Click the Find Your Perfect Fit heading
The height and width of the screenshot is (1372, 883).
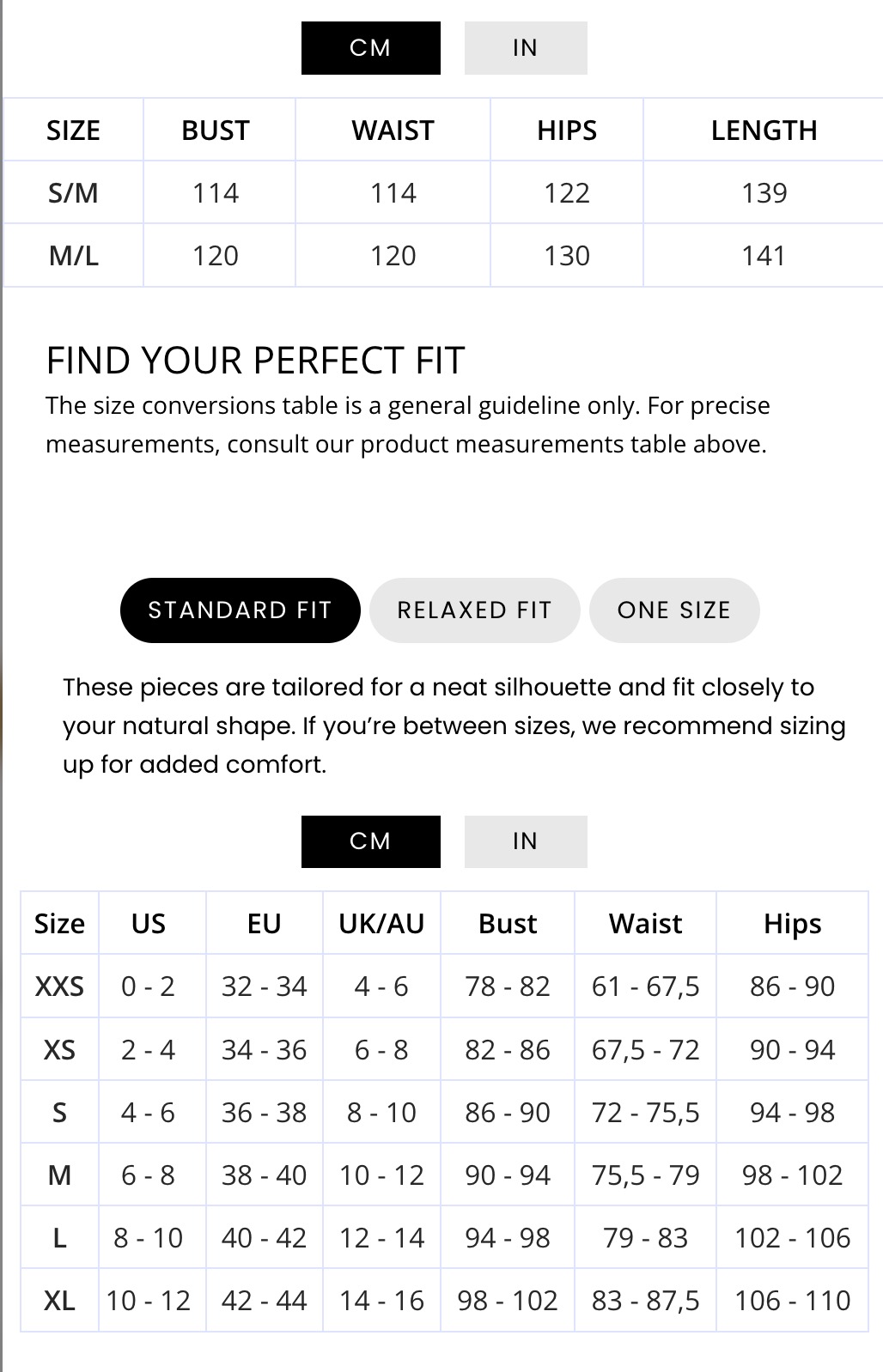(255, 361)
